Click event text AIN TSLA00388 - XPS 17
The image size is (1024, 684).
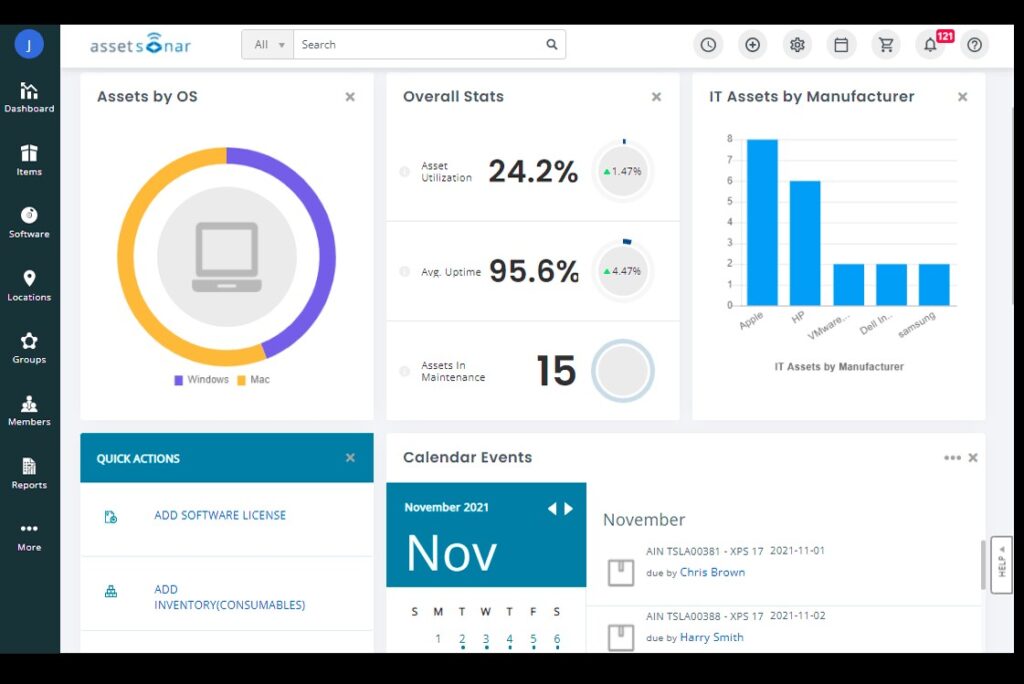(x=705, y=616)
